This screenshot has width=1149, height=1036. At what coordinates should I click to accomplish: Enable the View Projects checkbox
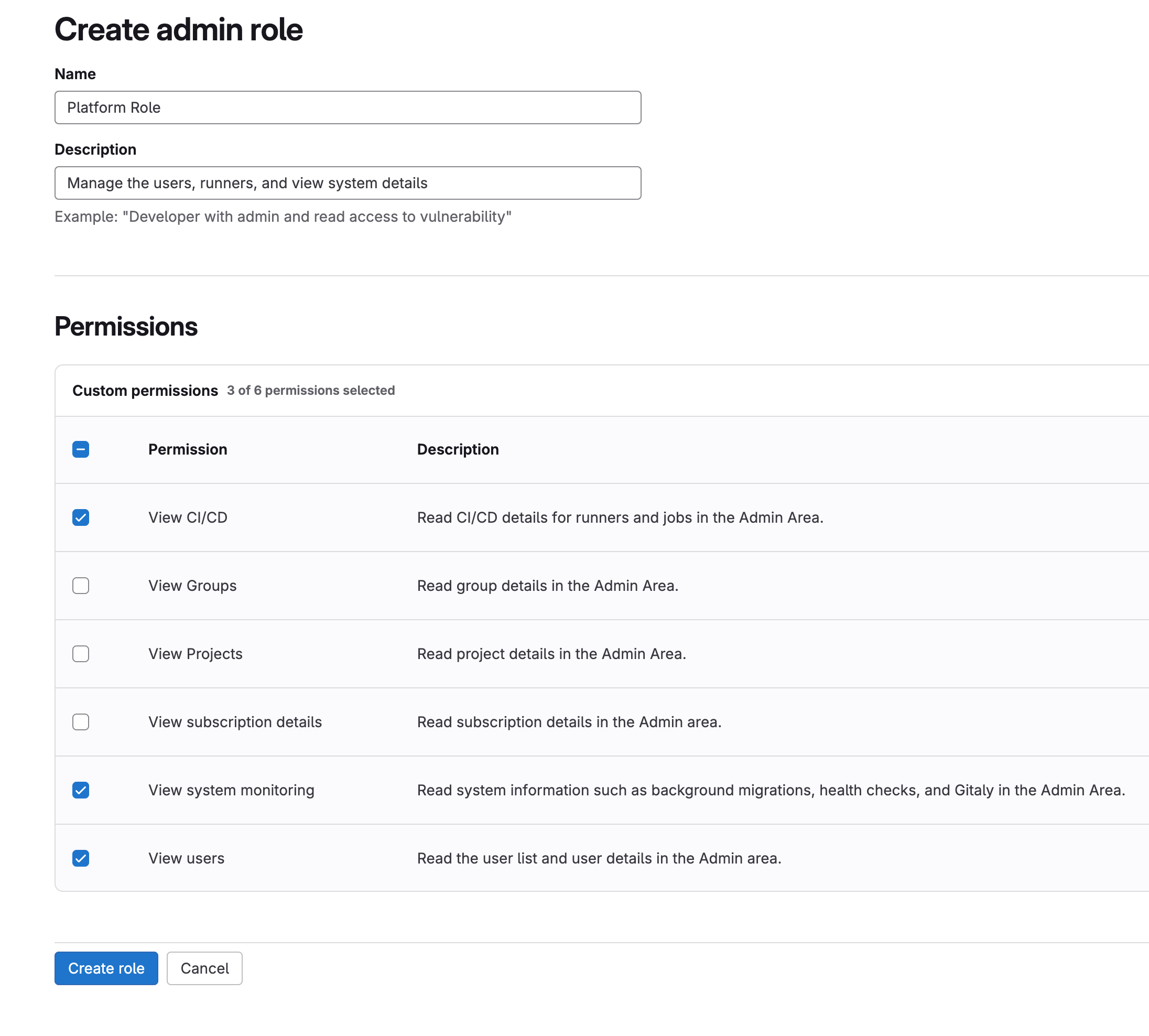[x=81, y=654]
